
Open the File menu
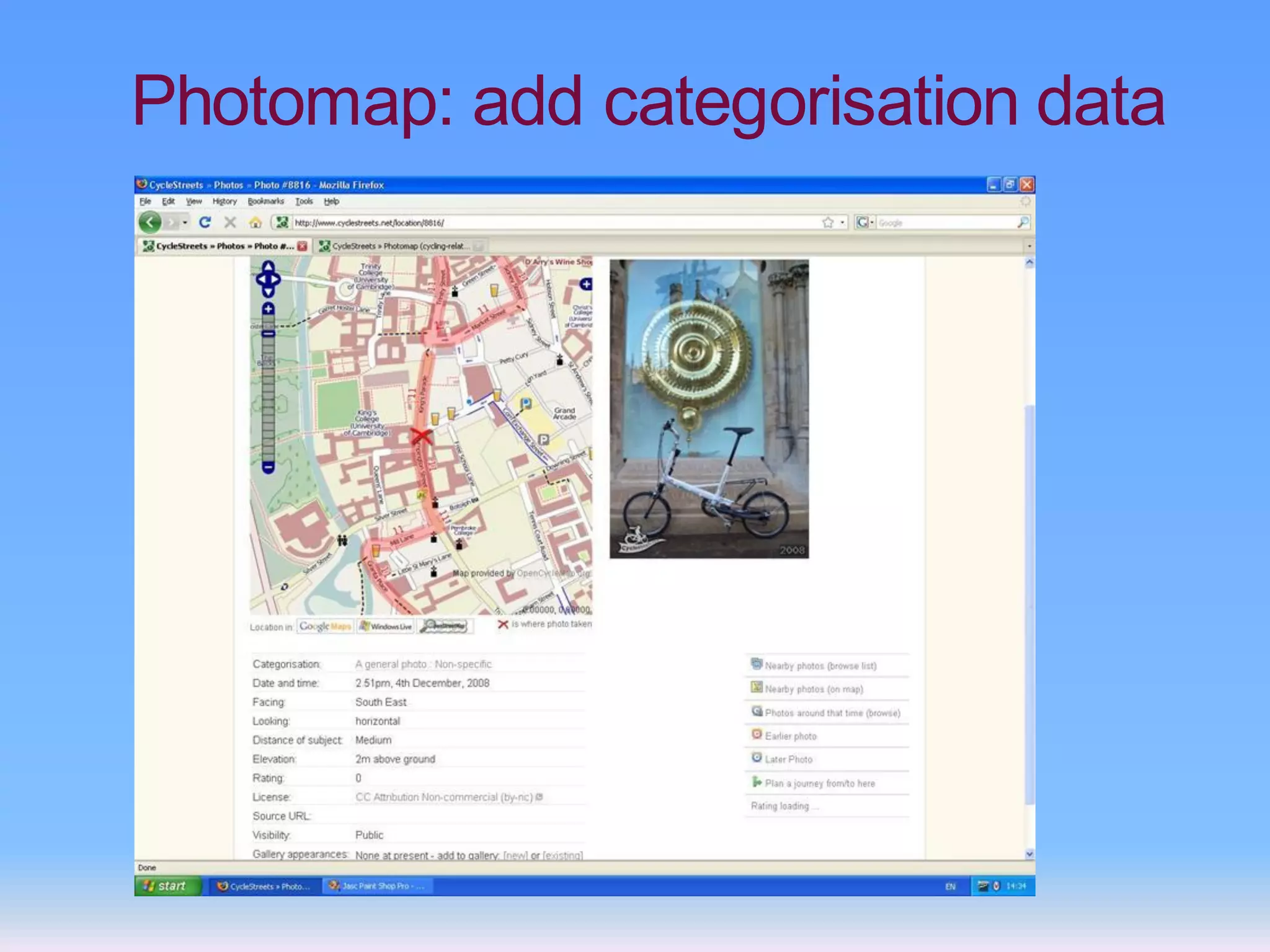coord(145,201)
